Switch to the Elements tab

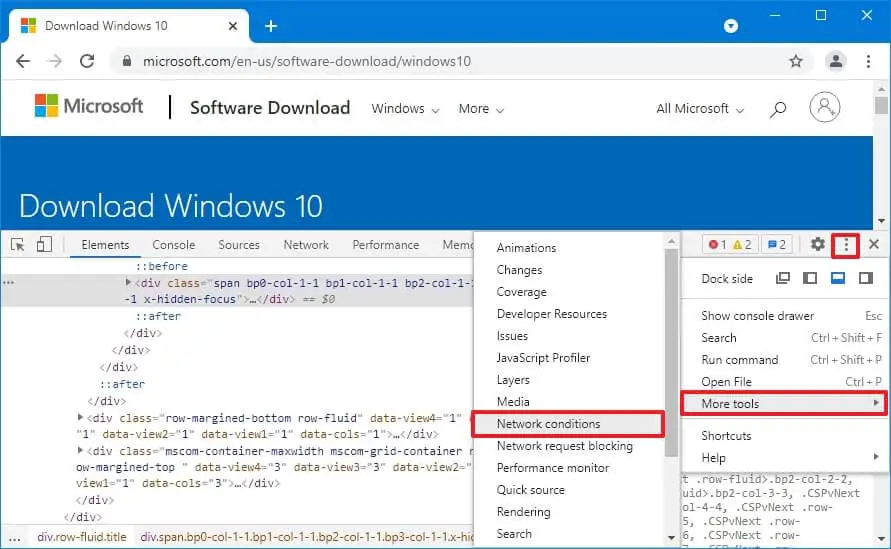point(105,244)
